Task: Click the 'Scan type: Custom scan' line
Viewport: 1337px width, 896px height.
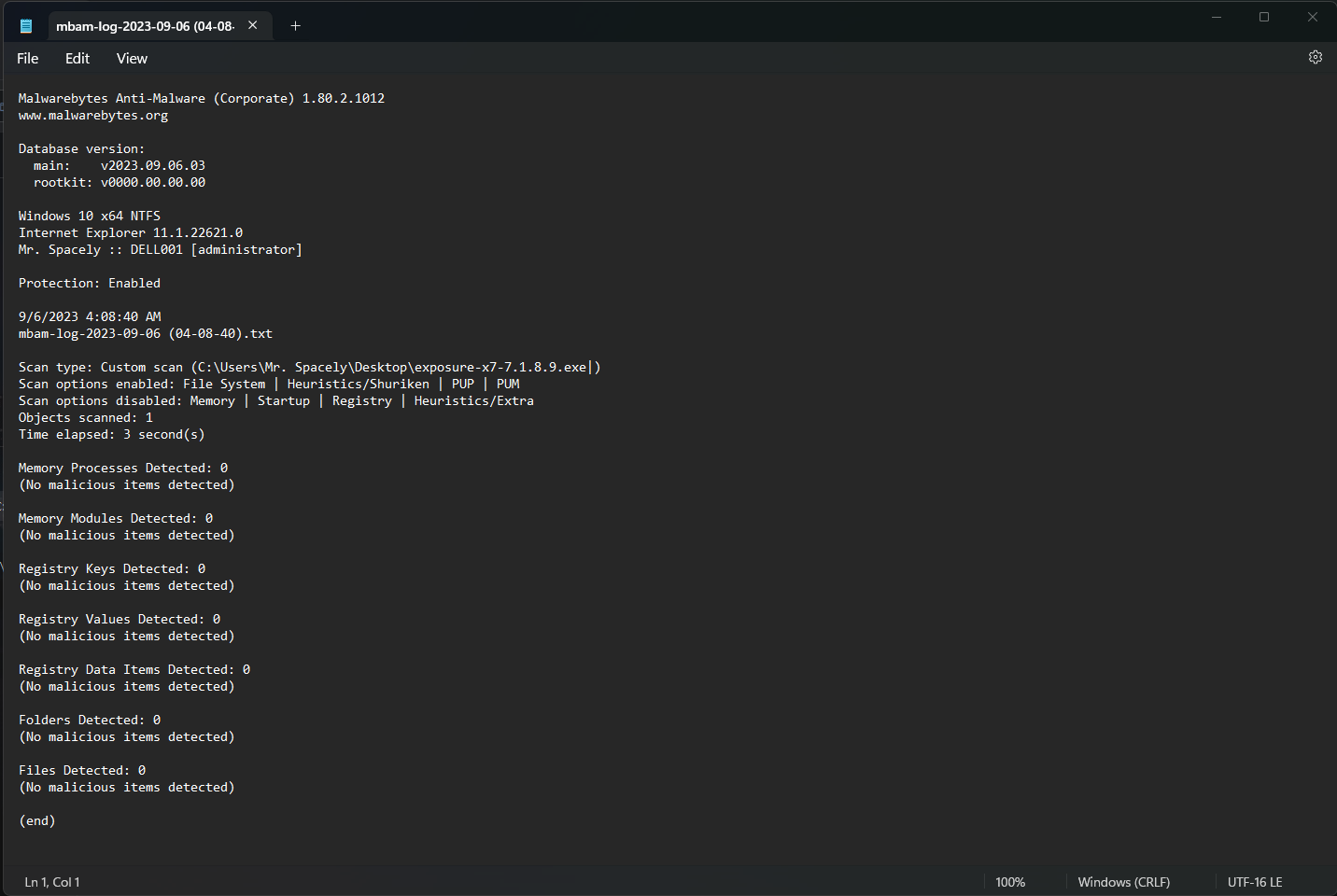Action: coord(310,367)
